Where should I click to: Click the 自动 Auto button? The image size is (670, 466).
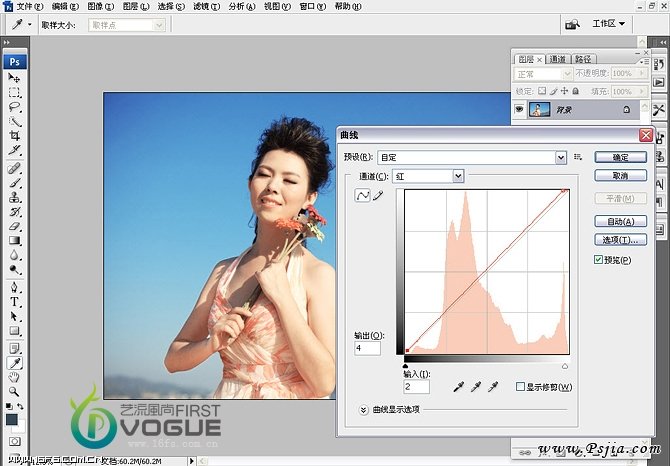(620, 221)
